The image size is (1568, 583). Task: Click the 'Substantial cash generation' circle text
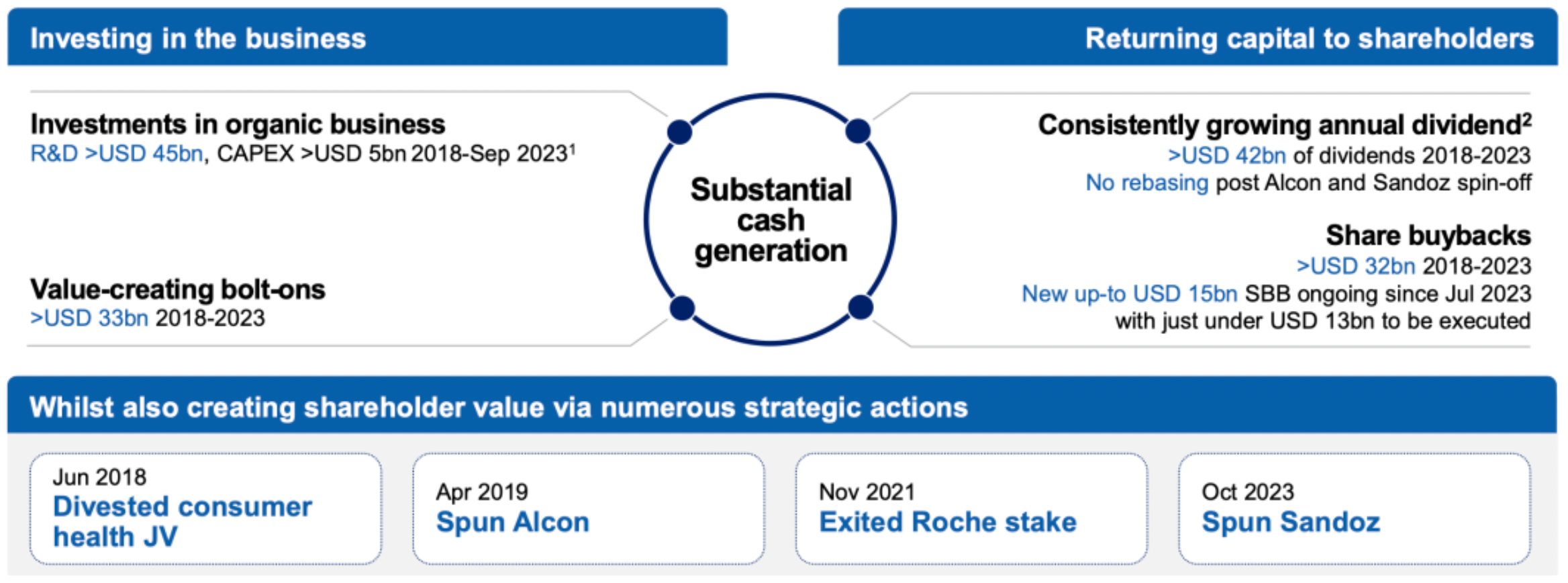(771, 220)
